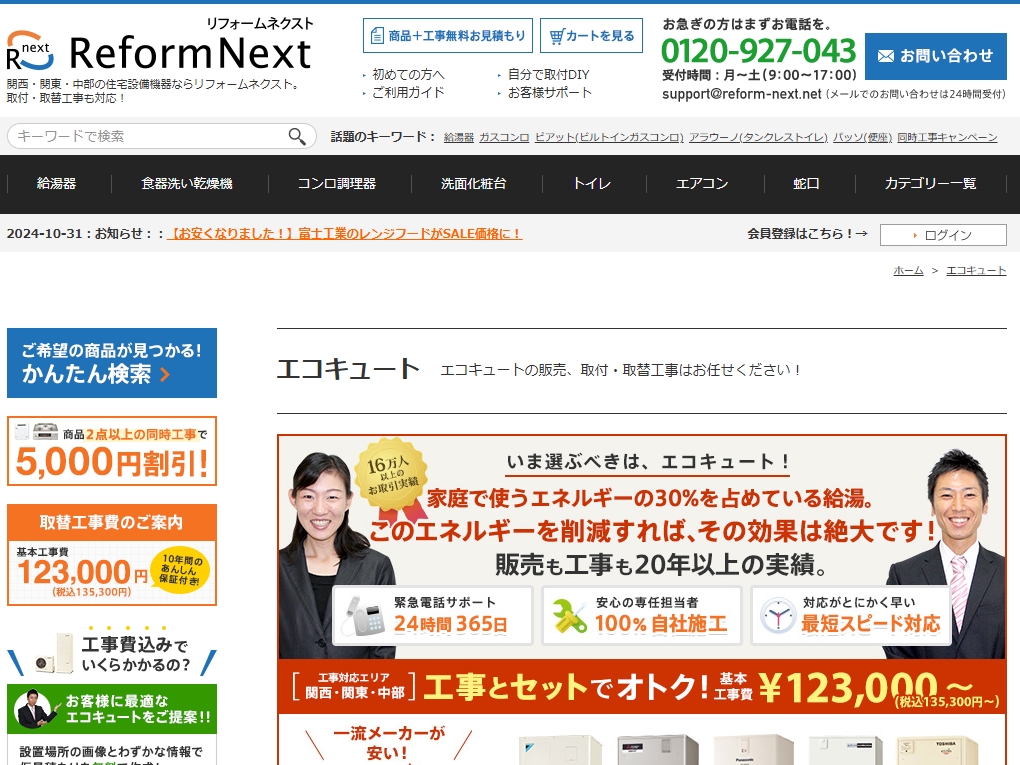Open the 給湯器 menu
This screenshot has height=765, width=1020.
(56, 184)
